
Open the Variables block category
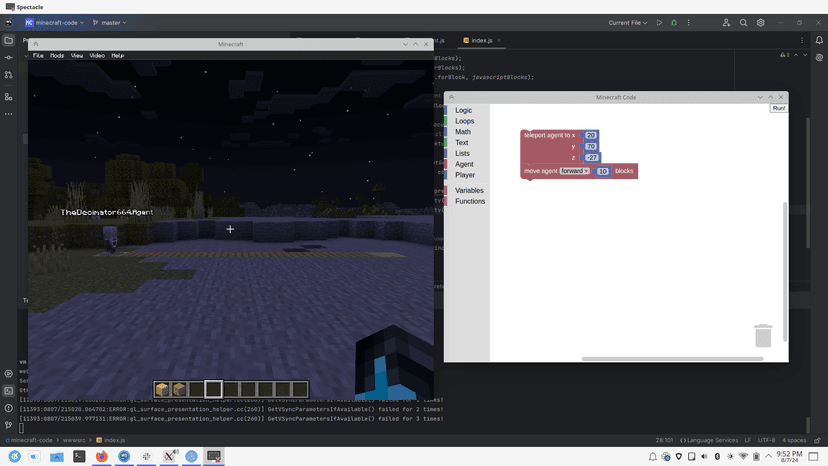click(469, 190)
